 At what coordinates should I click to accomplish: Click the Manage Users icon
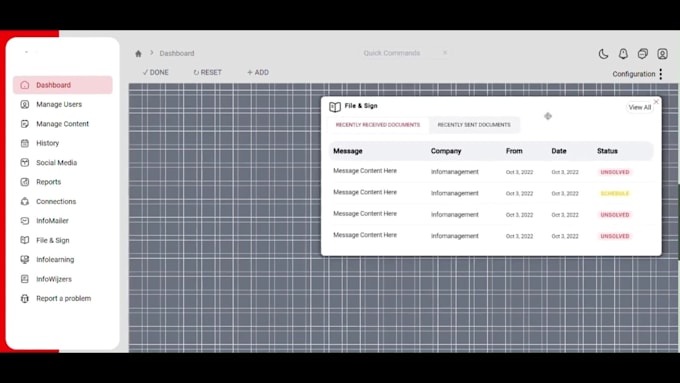point(25,105)
